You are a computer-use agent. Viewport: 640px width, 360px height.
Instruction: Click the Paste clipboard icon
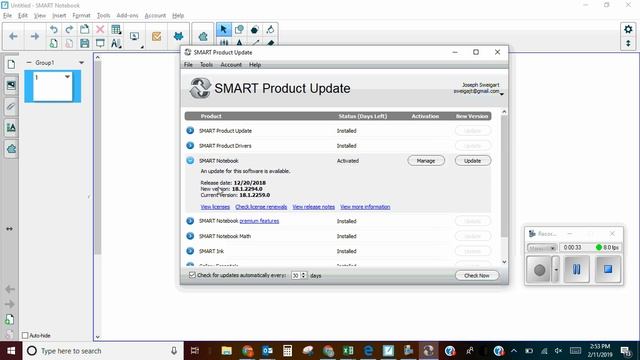click(x=84, y=29)
